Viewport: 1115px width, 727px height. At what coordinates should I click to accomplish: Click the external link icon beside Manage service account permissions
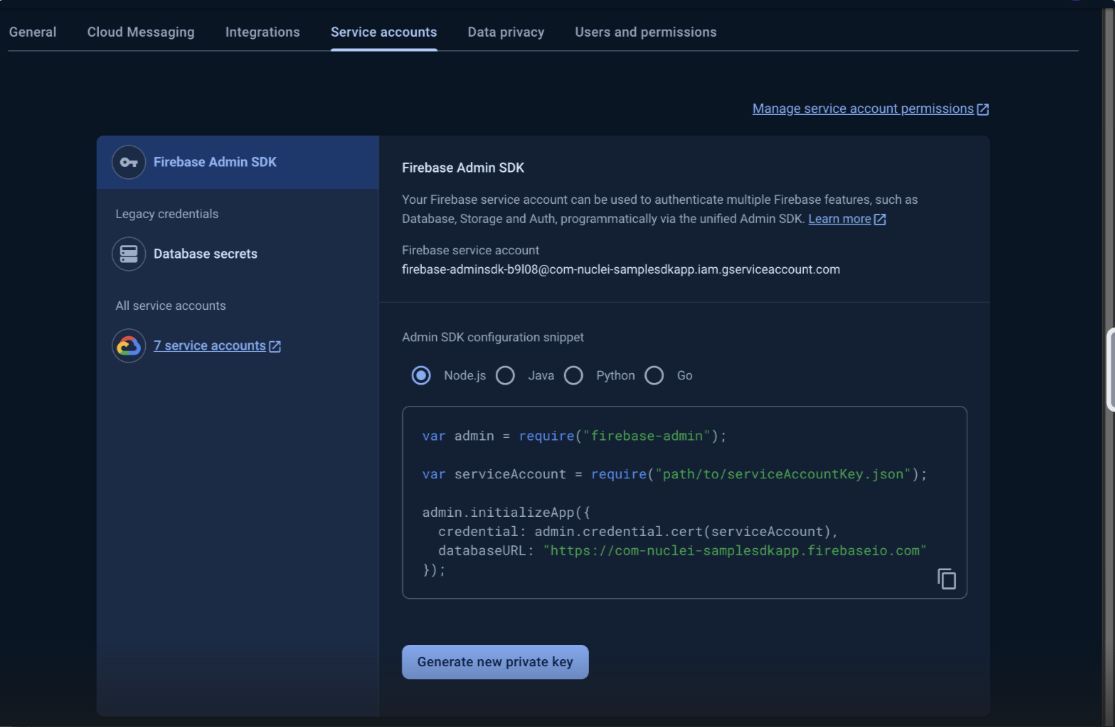pos(981,108)
